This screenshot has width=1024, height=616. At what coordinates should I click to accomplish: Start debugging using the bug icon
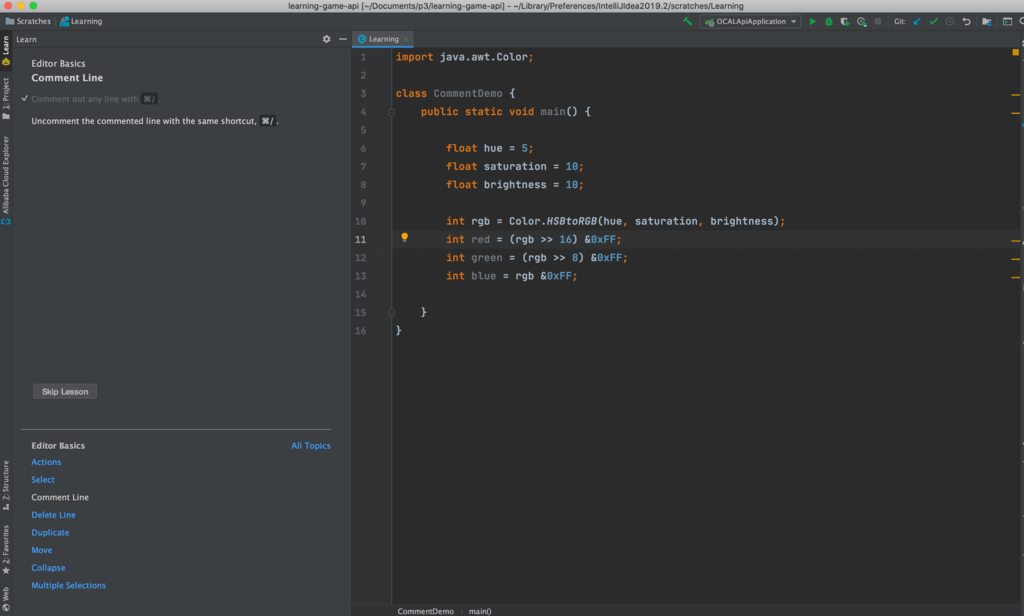click(x=828, y=20)
